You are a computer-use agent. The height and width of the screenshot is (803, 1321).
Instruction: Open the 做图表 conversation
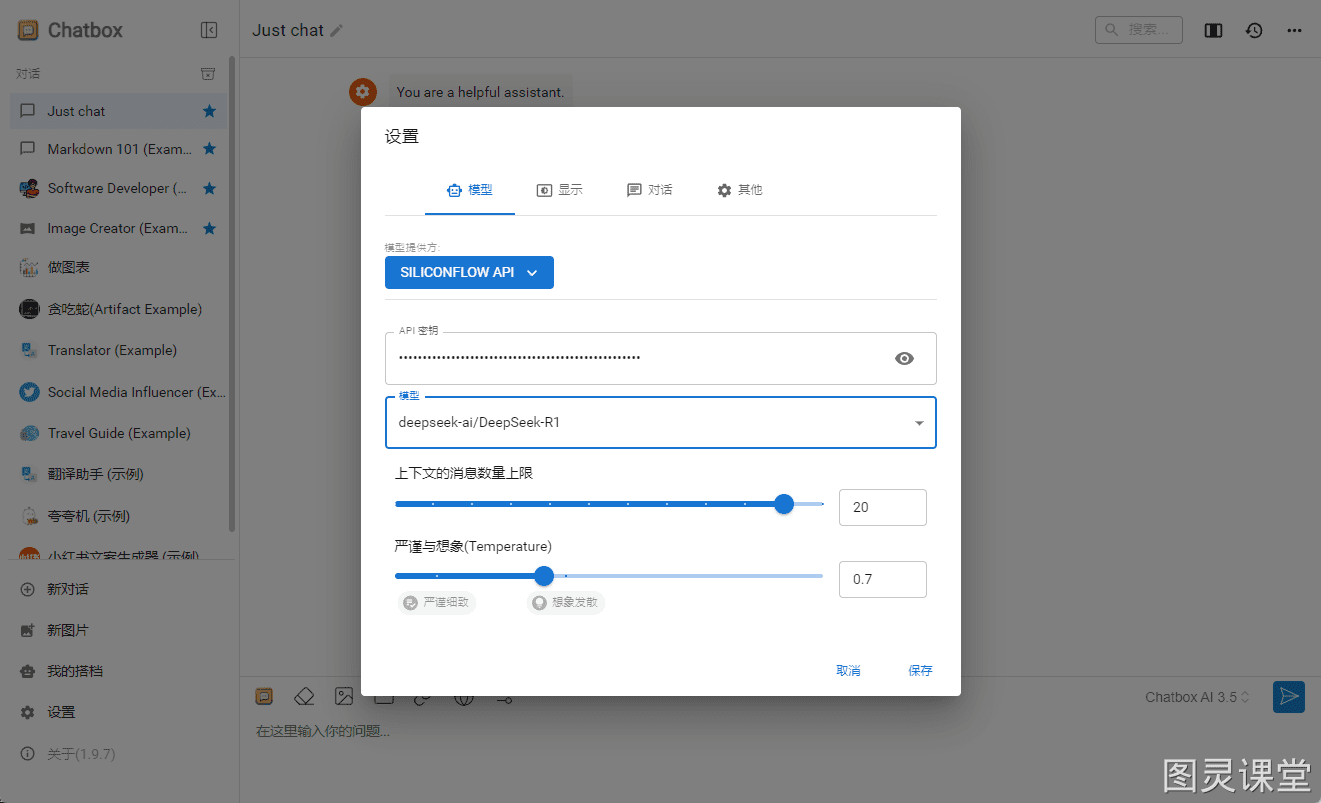pos(119,267)
